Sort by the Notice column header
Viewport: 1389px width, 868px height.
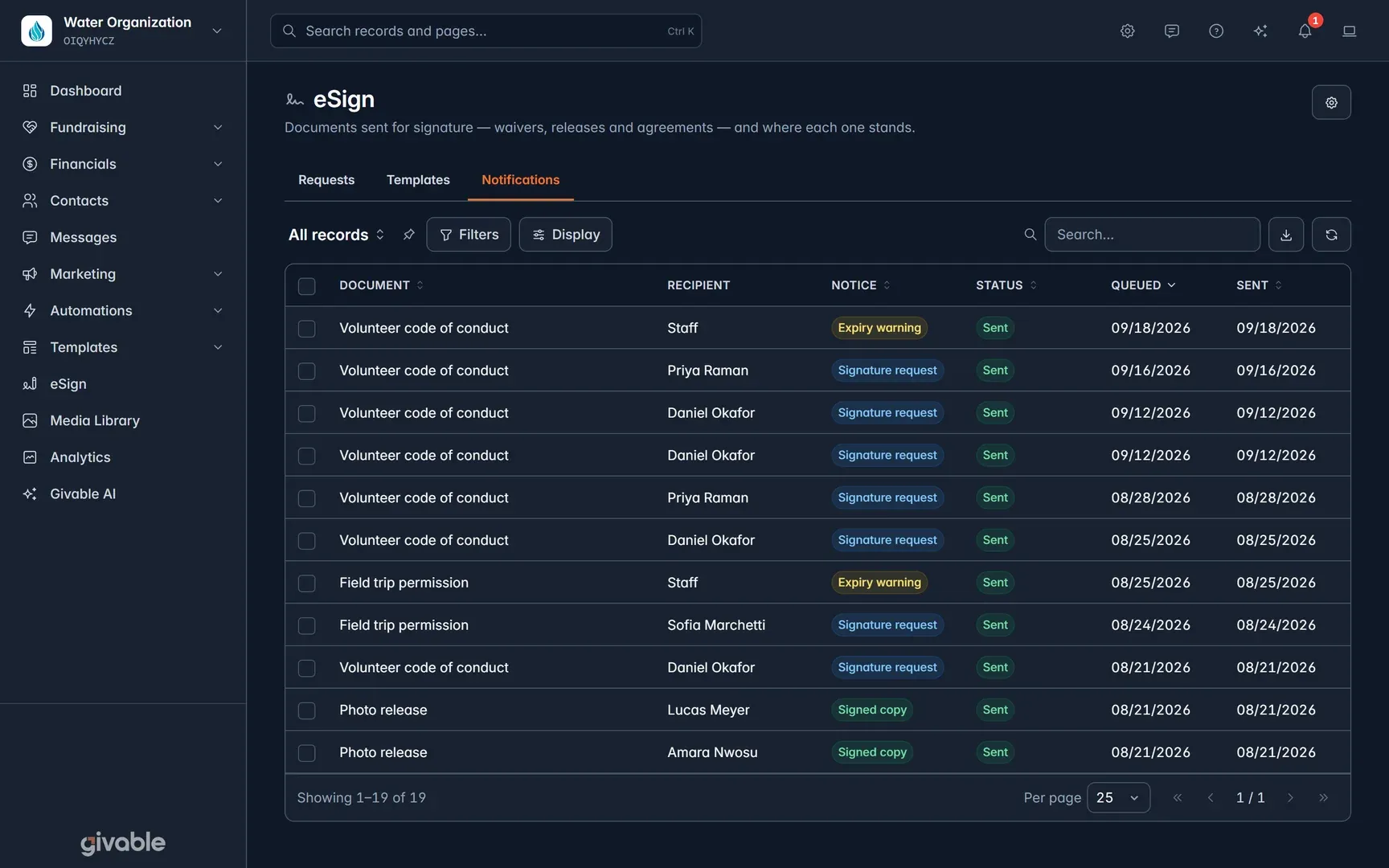pos(861,285)
